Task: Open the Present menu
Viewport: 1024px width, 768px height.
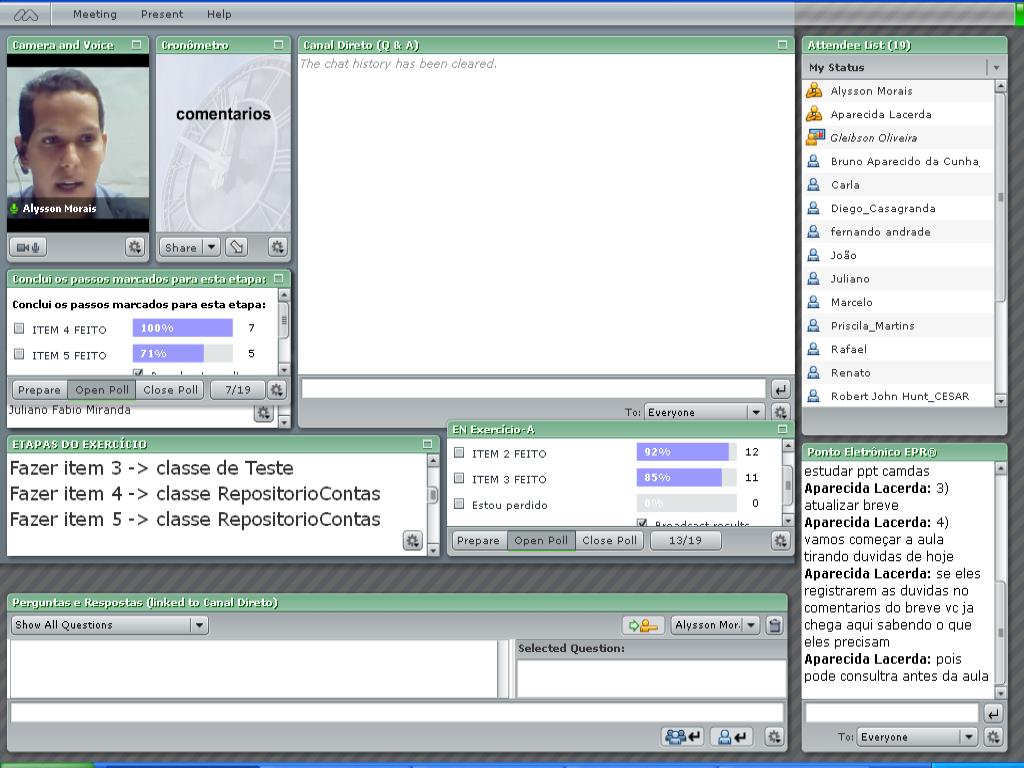Action: click(x=162, y=14)
